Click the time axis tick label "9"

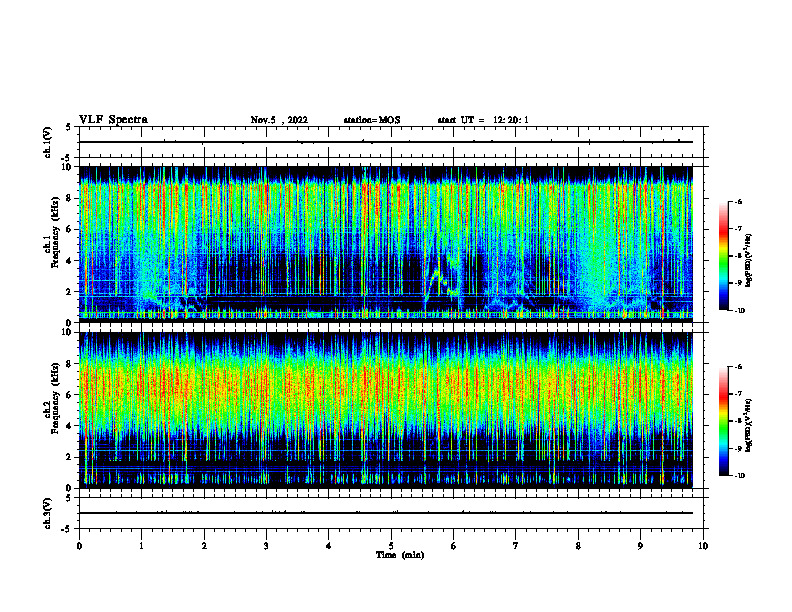pyautogui.click(x=640, y=546)
